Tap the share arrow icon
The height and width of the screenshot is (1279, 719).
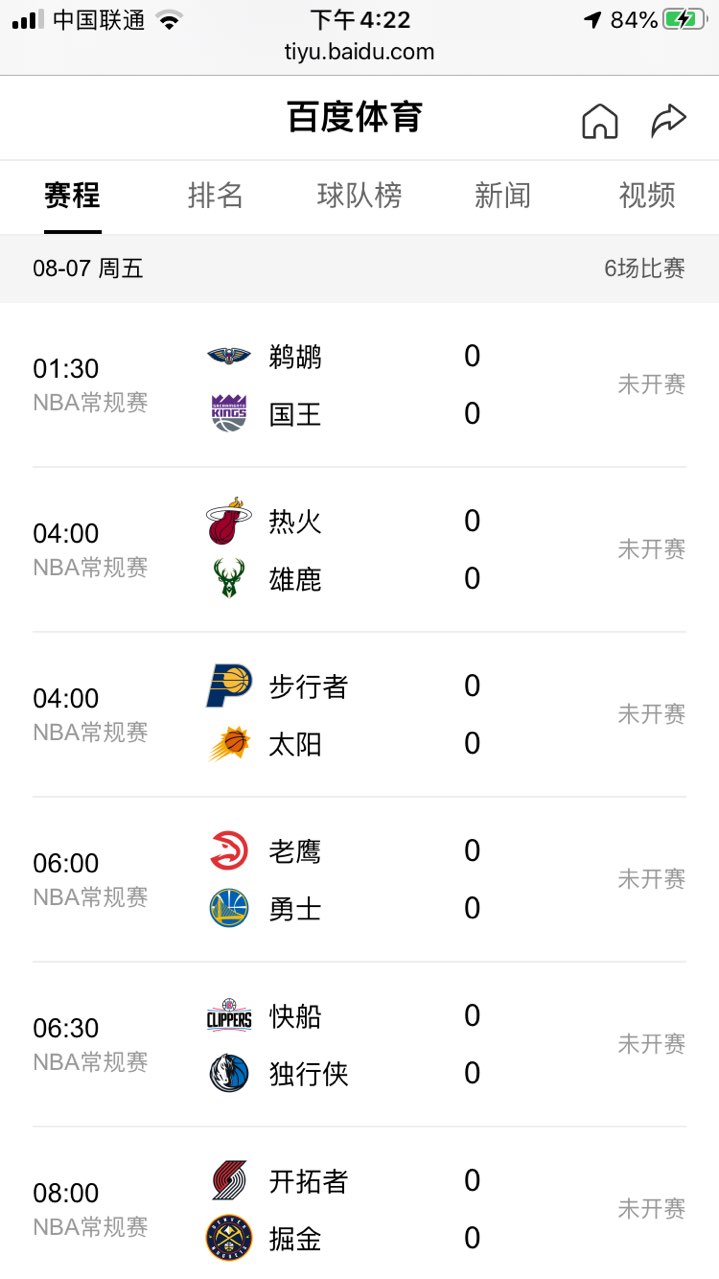(x=668, y=121)
